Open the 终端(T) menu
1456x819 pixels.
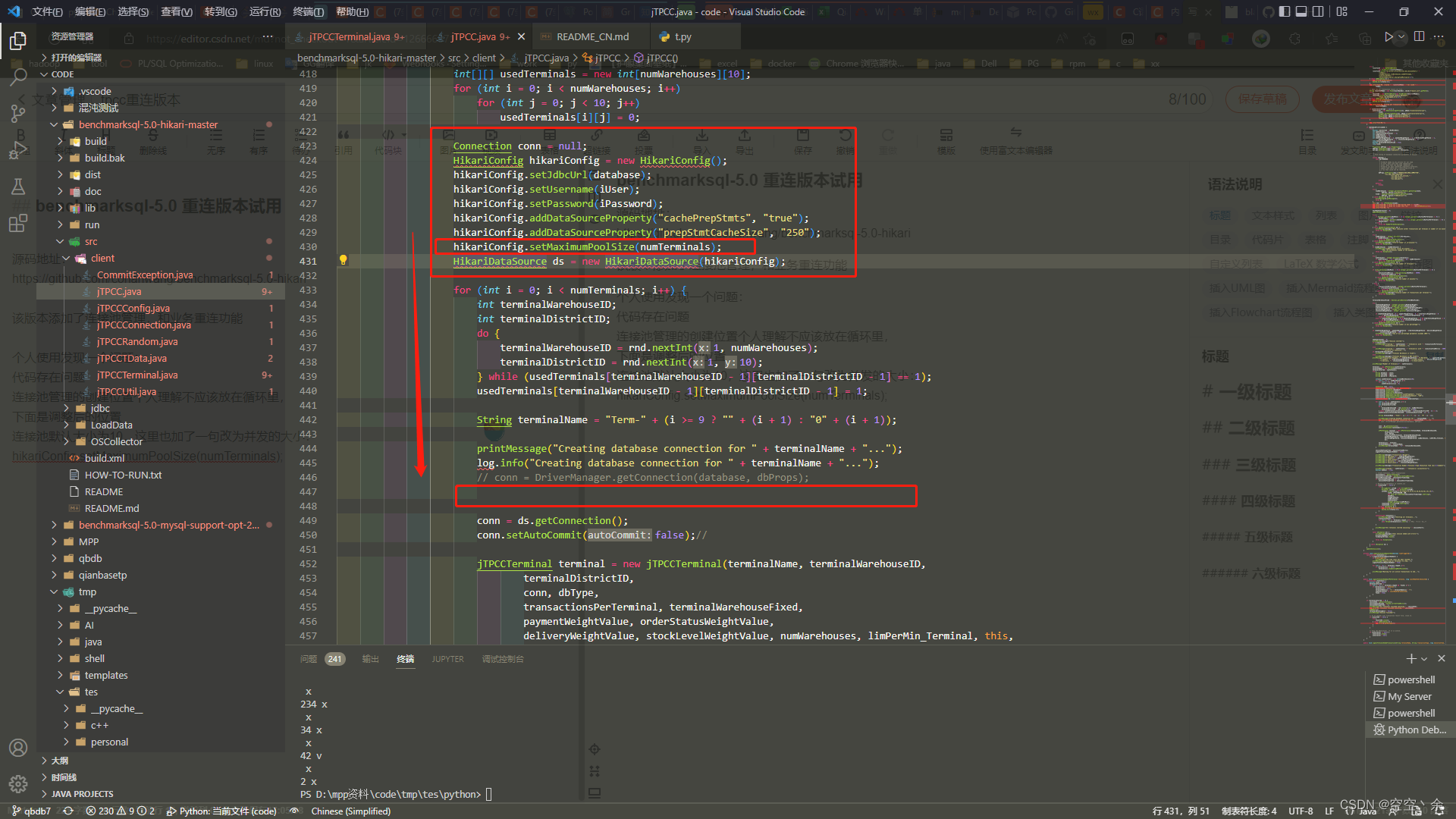coord(309,11)
